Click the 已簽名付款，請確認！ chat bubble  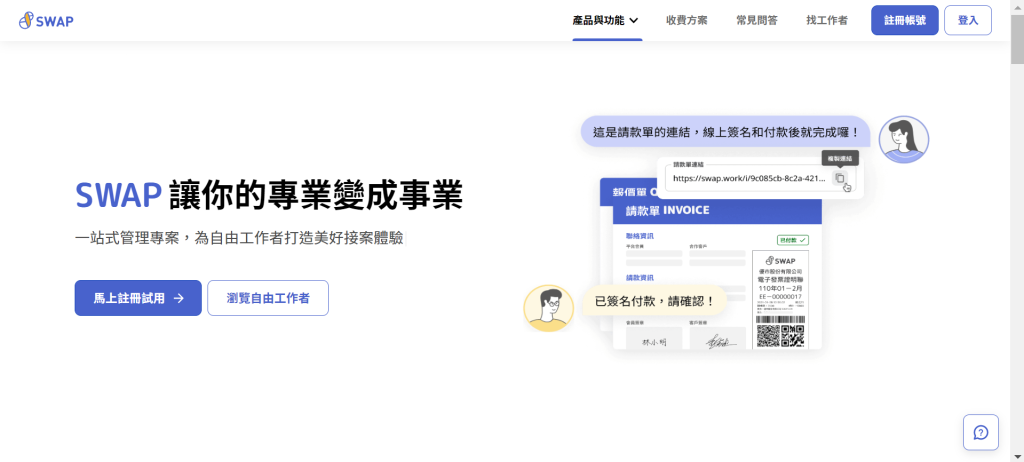point(654,301)
